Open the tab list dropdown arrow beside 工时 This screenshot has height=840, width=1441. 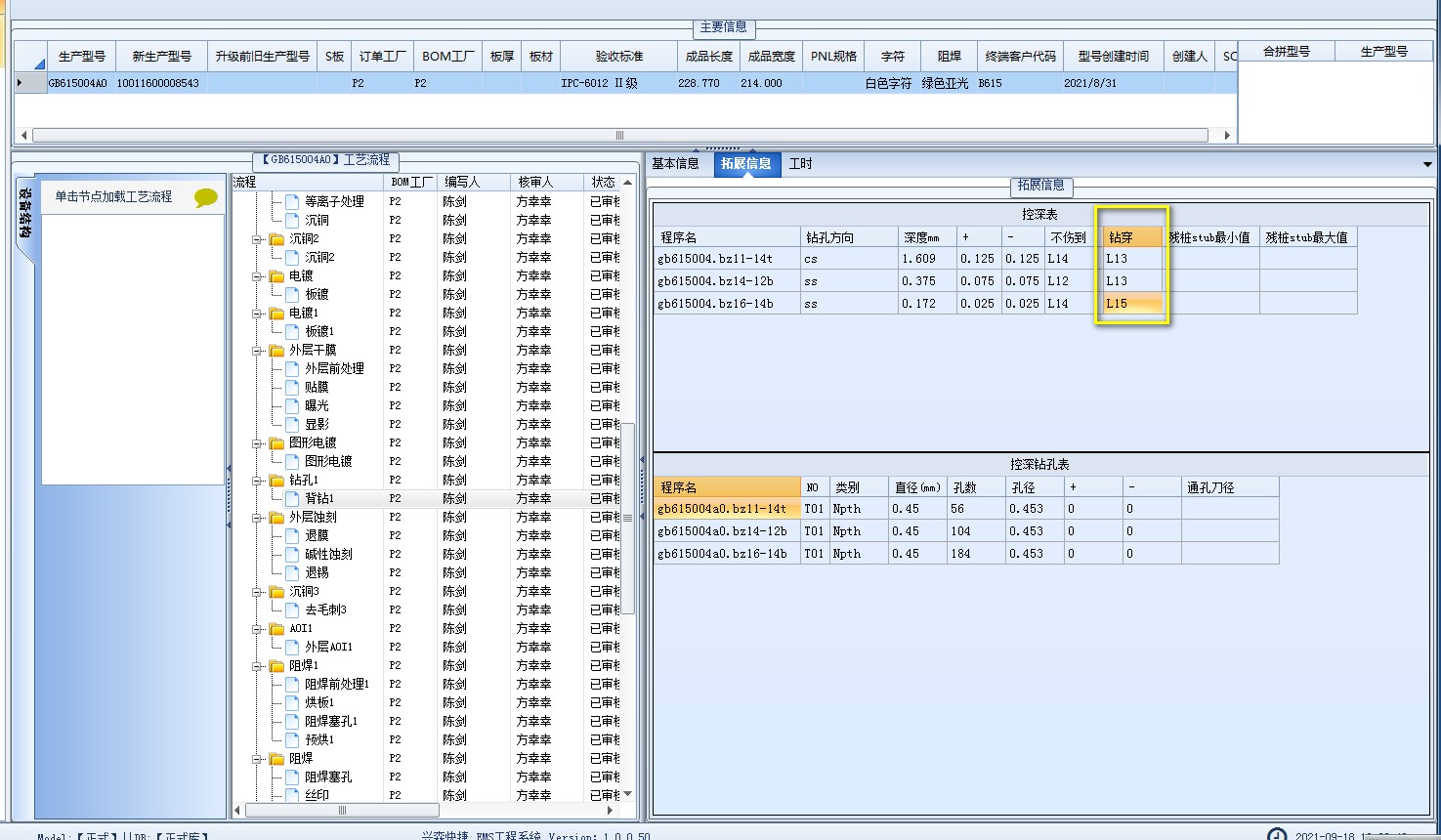(1427, 164)
